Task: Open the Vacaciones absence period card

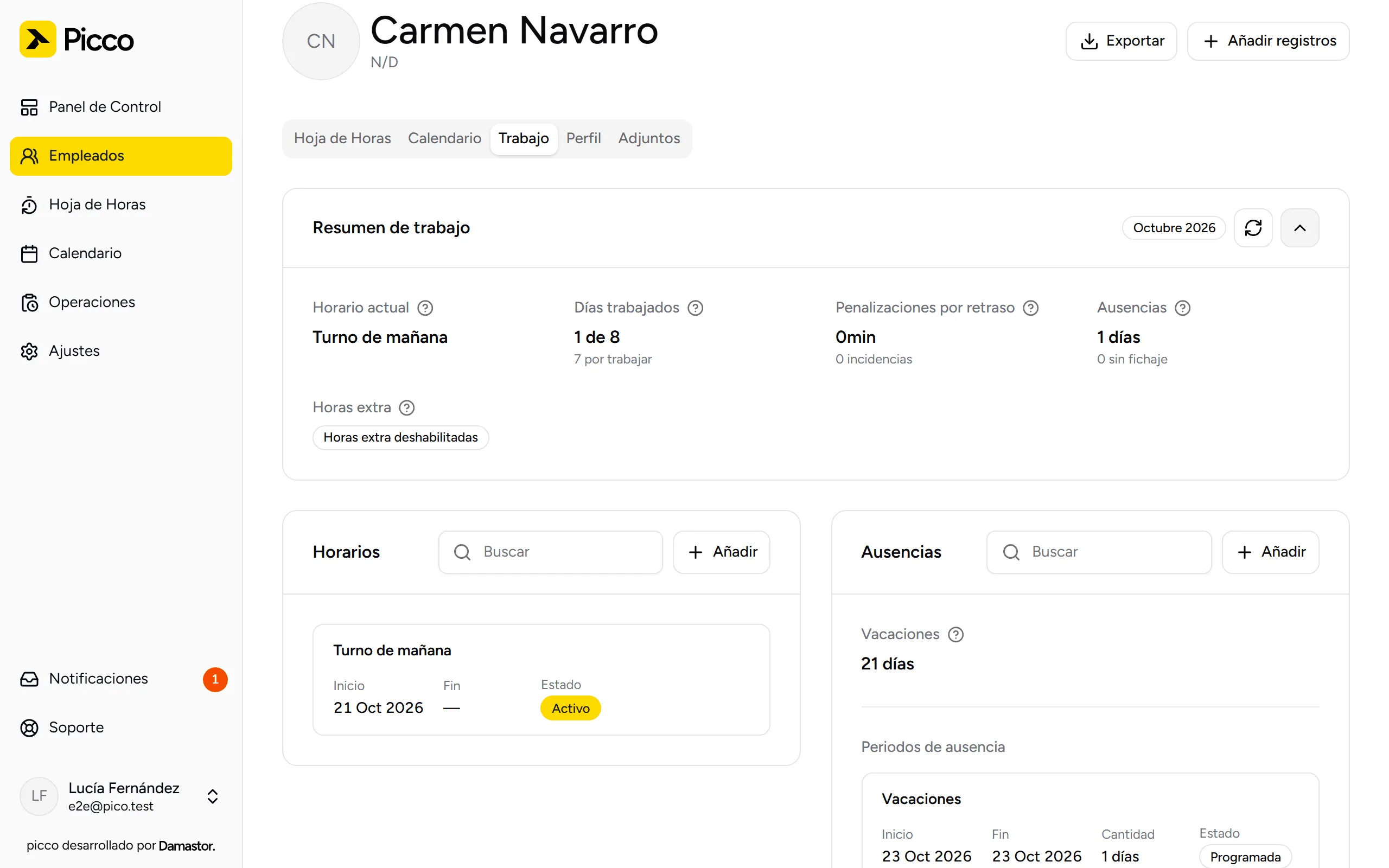Action: point(1090,821)
